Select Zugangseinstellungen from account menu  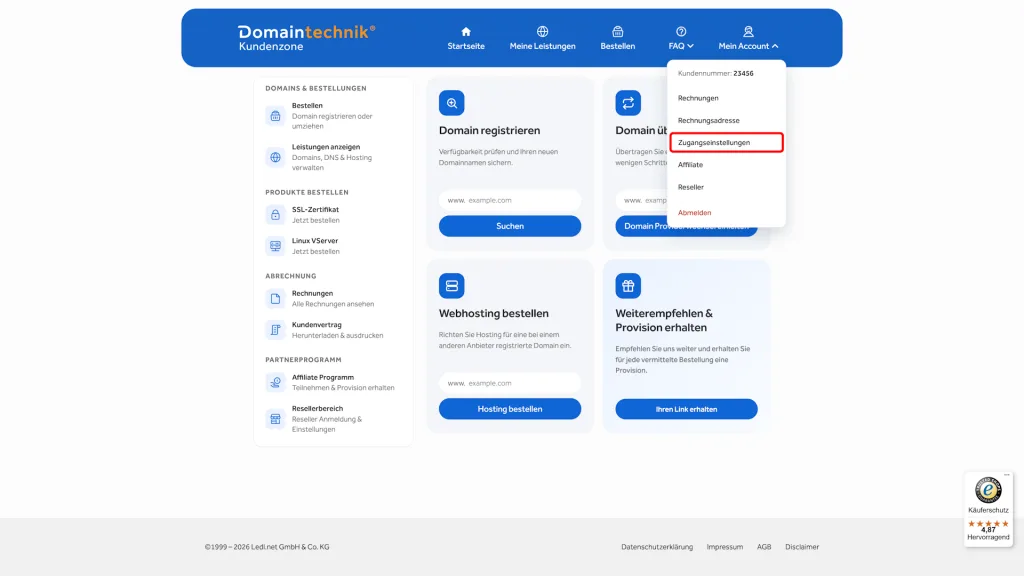point(726,142)
